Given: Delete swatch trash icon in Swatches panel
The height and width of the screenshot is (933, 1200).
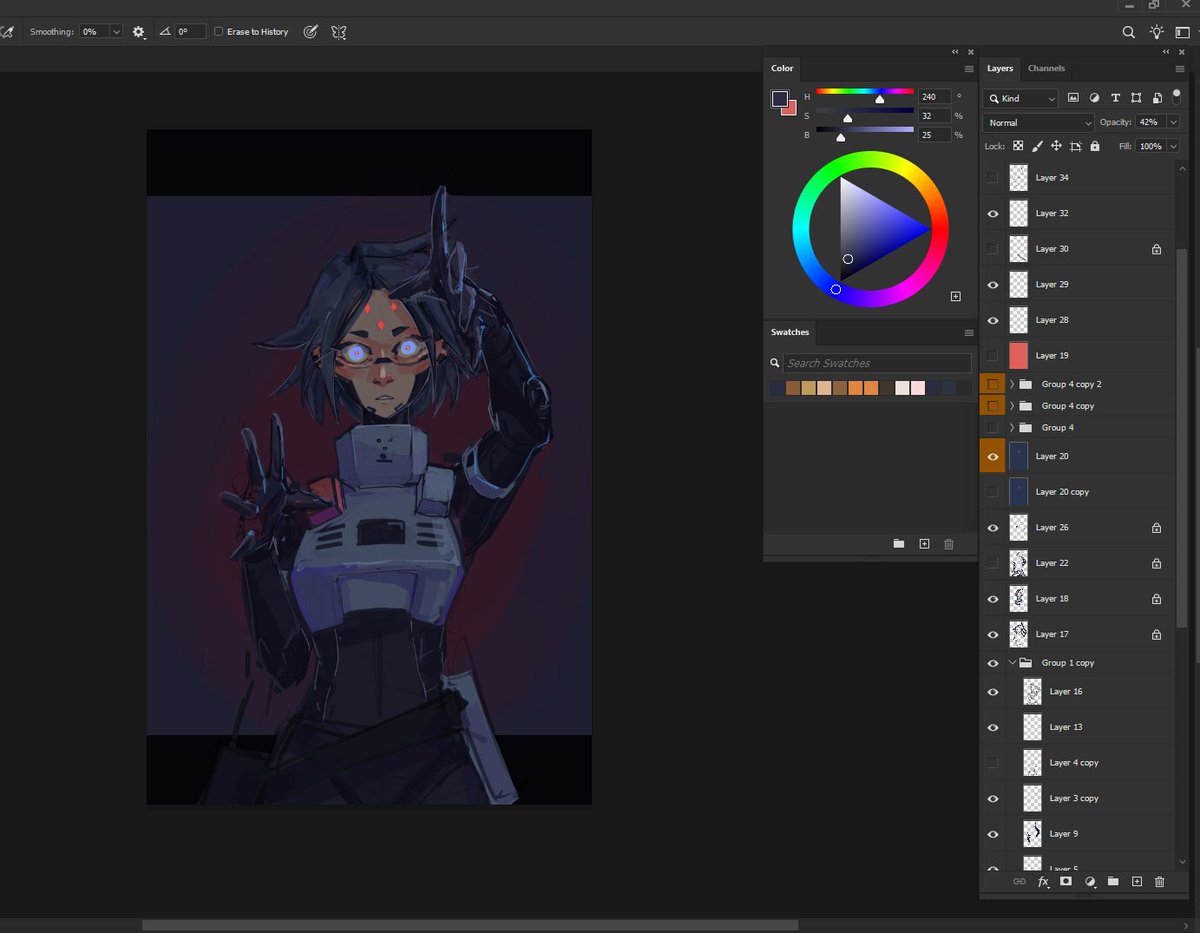Looking at the screenshot, I should (x=949, y=543).
